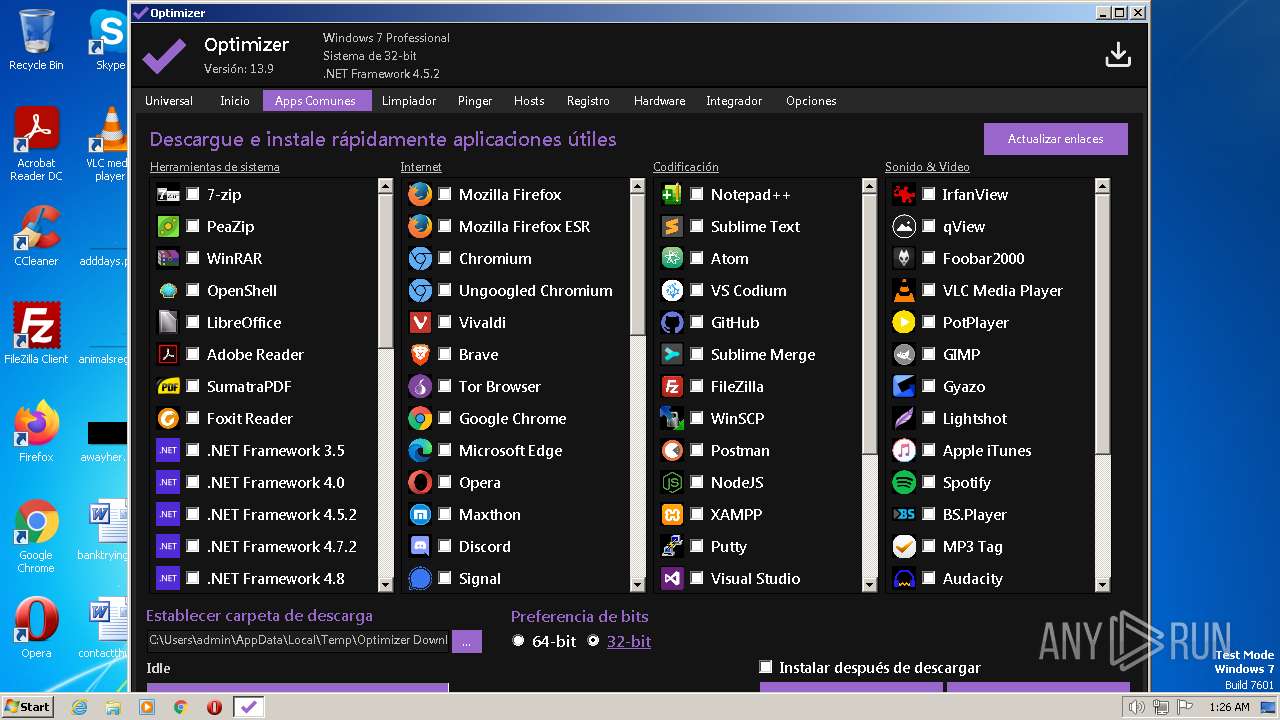This screenshot has height=720, width=1280.
Task: Click scroll down arrow of Sonido & Video list
Action: tap(1102, 585)
